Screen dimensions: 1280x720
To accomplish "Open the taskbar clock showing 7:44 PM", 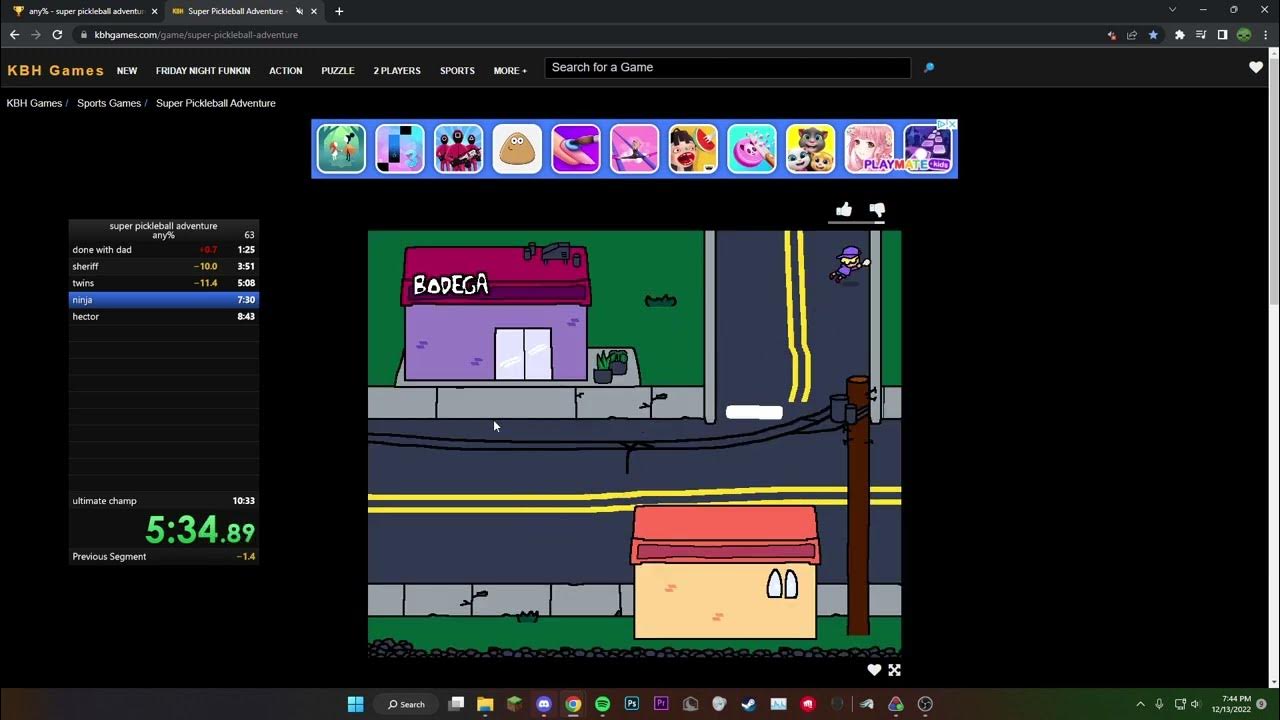I will click(1232, 704).
